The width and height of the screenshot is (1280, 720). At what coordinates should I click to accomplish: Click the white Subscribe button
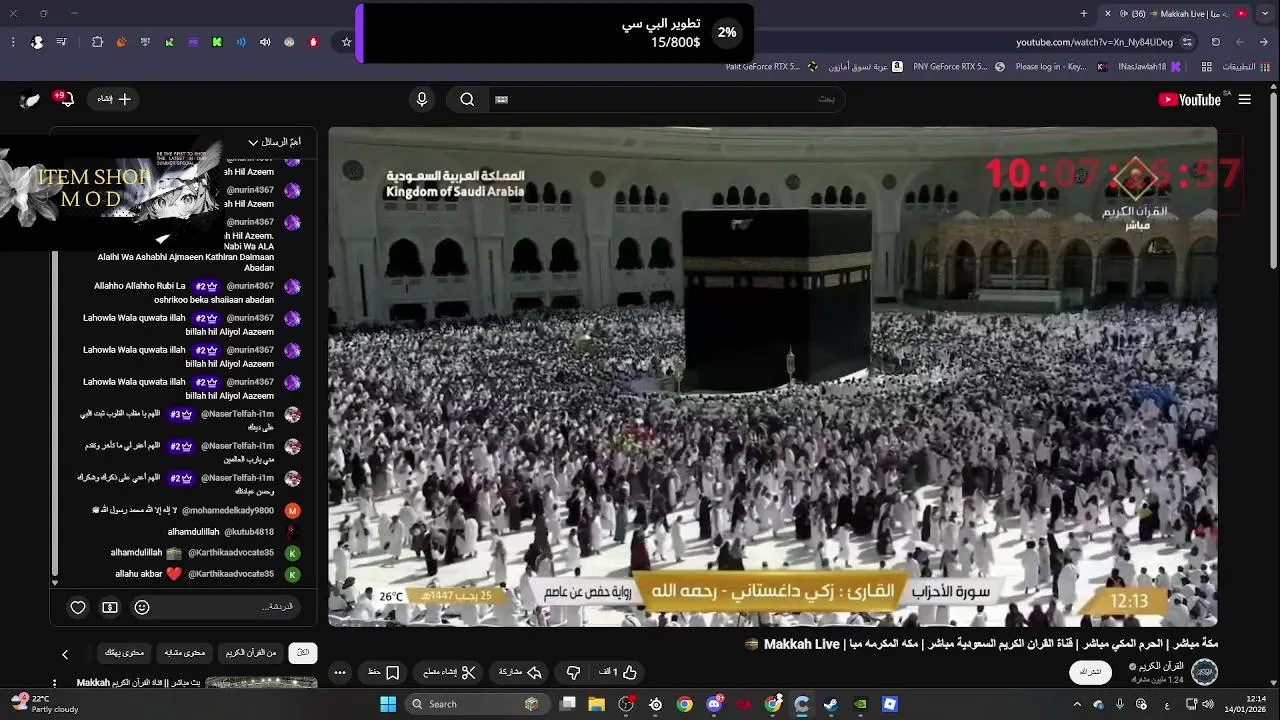(1091, 672)
